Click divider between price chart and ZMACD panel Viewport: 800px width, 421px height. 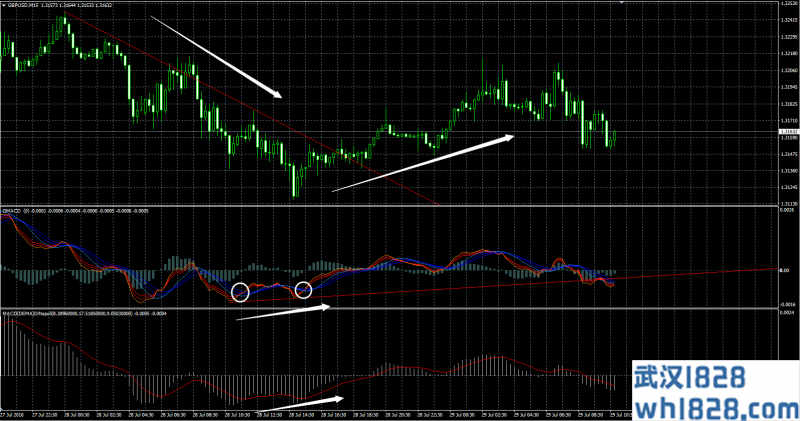click(x=400, y=206)
